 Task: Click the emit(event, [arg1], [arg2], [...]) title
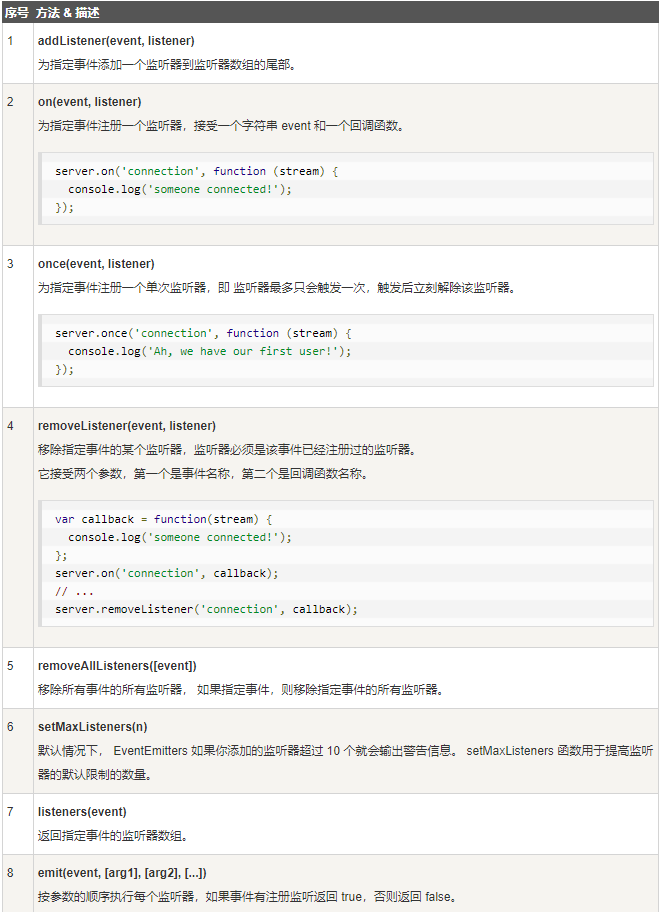pos(122,872)
